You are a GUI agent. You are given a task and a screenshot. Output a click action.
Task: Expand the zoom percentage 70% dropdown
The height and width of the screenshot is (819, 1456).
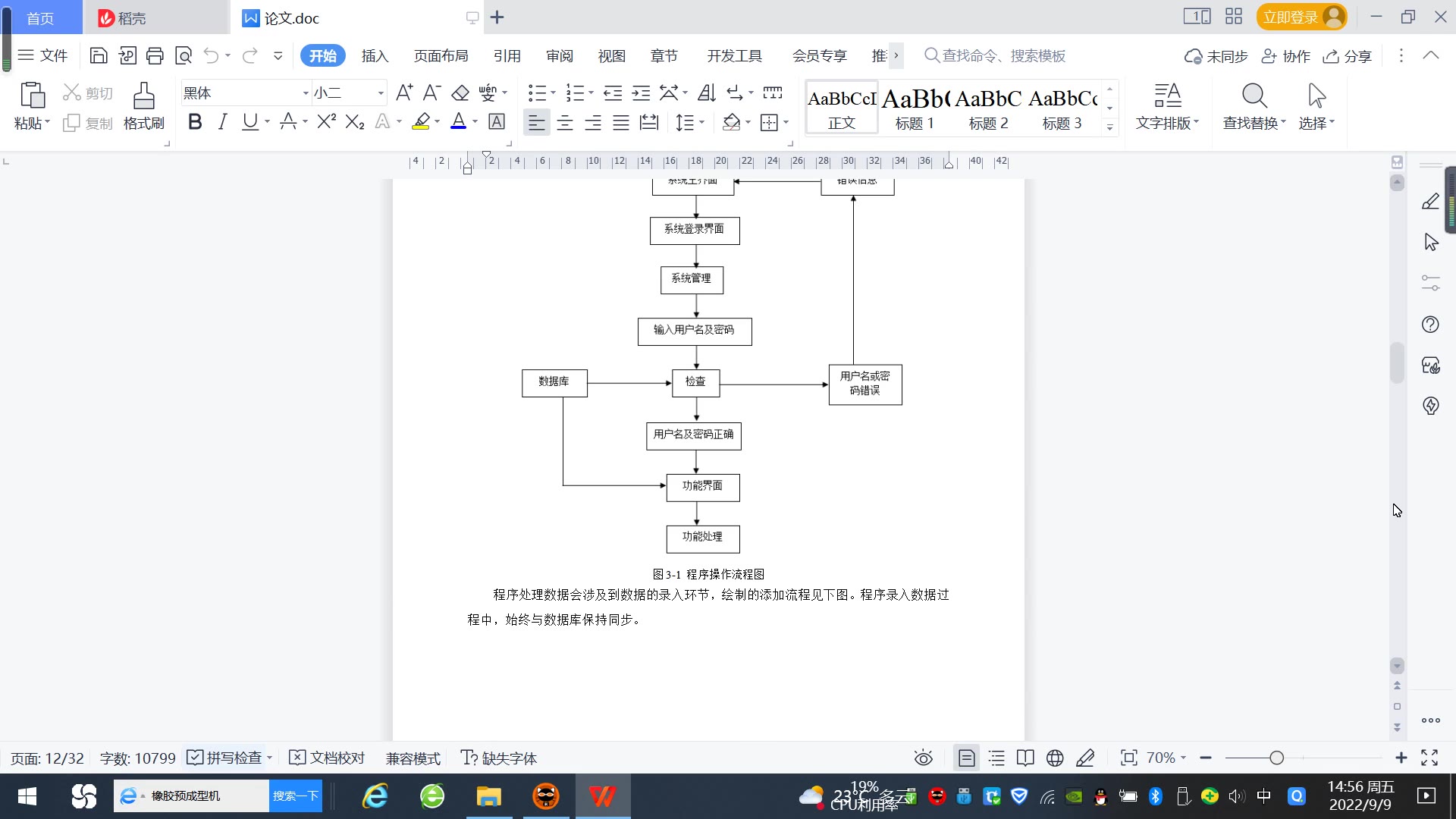click(1166, 758)
